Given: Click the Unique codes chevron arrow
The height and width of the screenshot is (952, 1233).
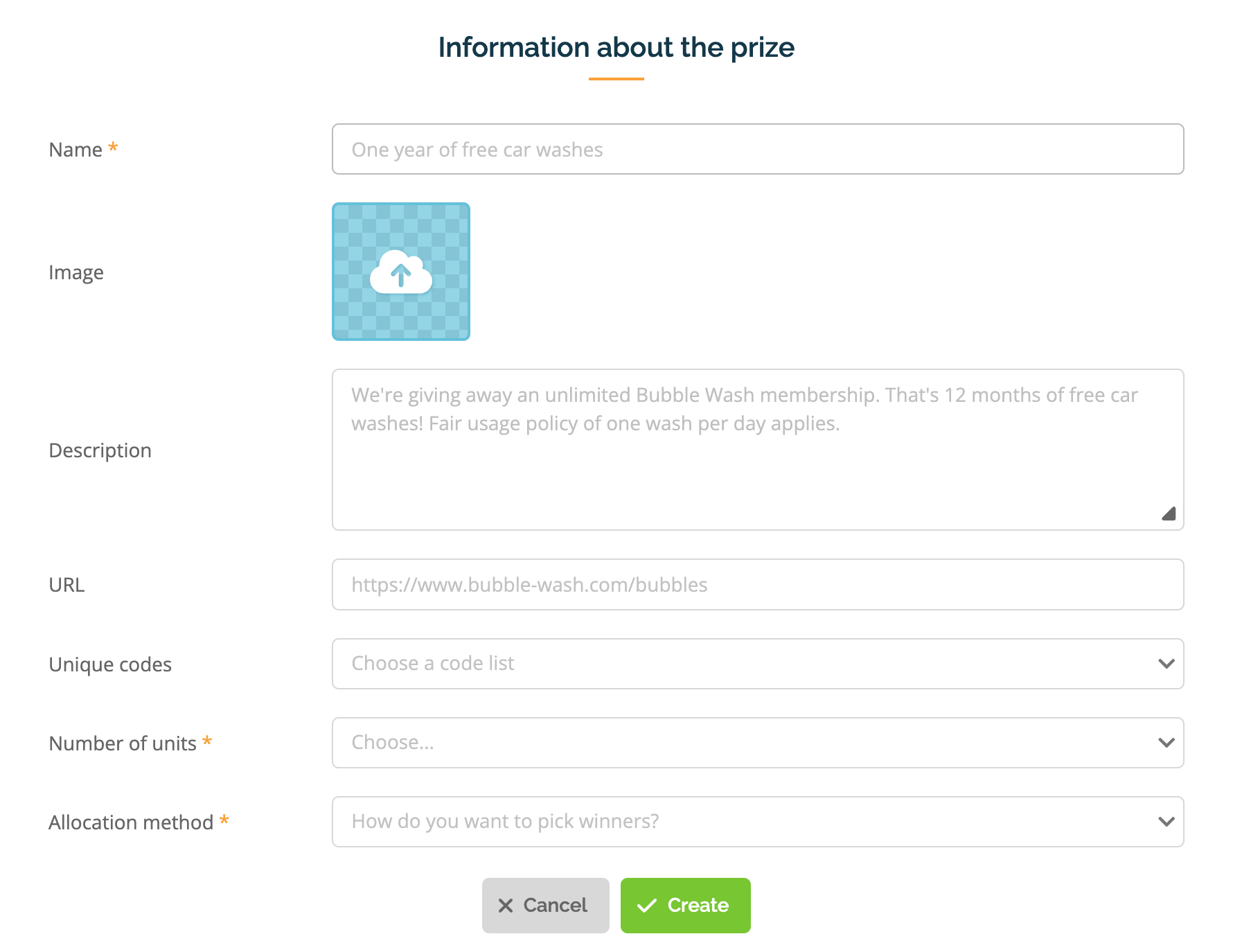Looking at the screenshot, I should click(1167, 664).
